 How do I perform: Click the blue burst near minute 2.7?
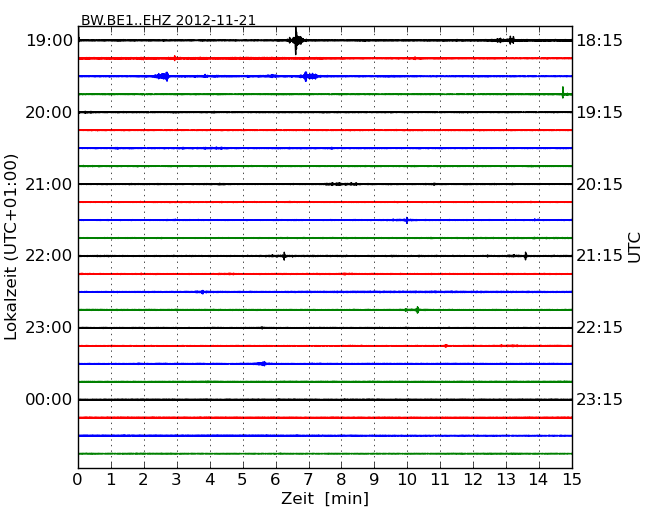163,76
